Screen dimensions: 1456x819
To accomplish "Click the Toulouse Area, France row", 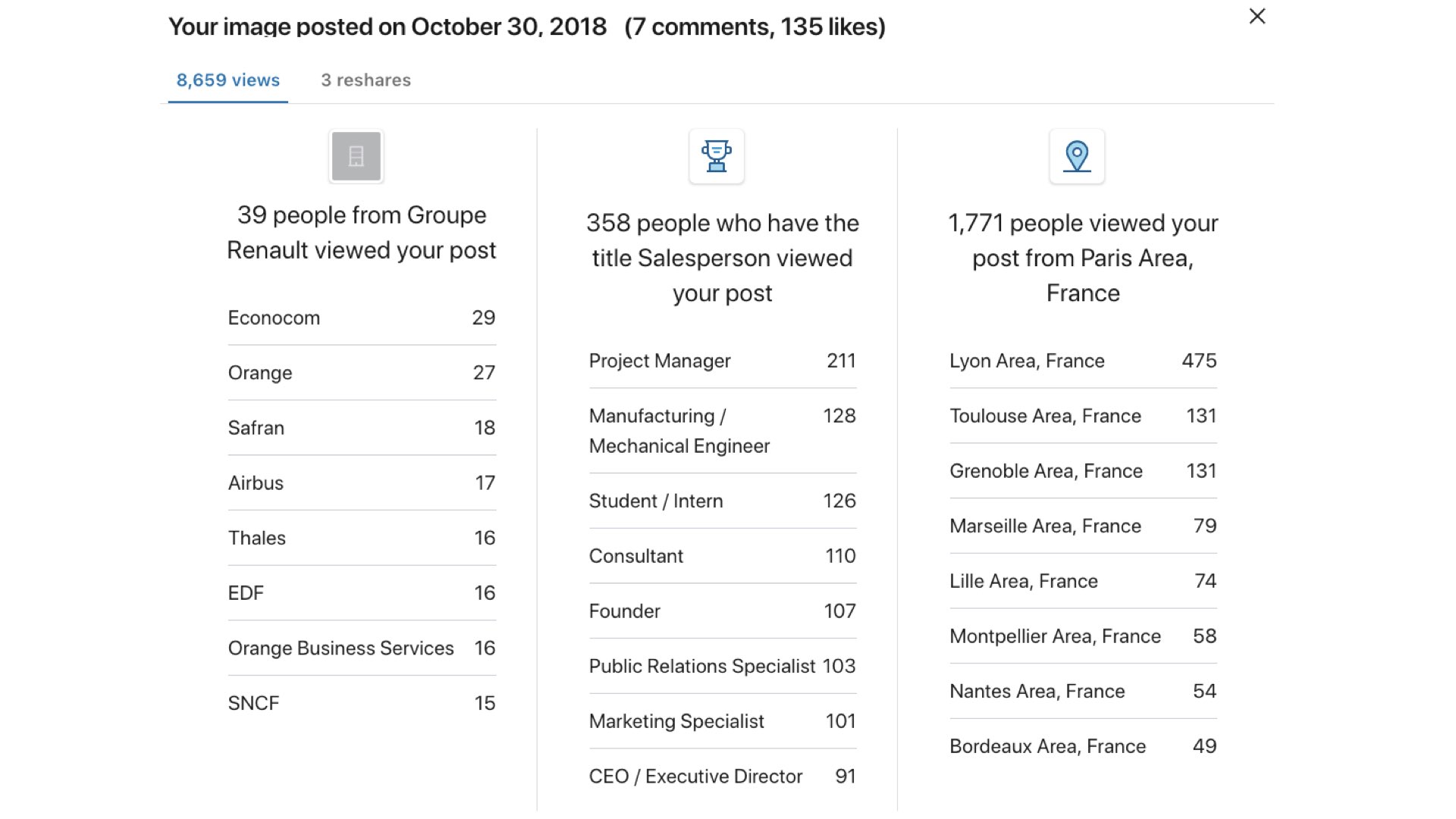I will click(x=1083, y=416).
